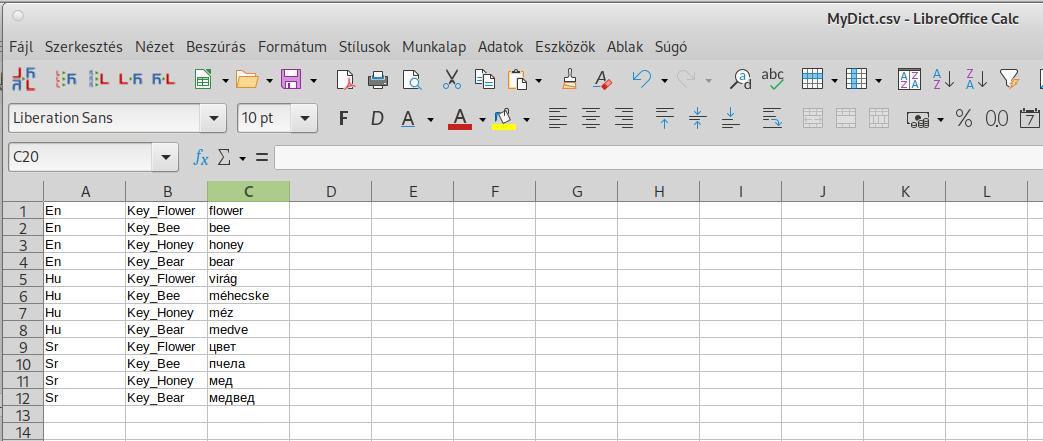Sort ascending A to Z
Image resolution: width=1043 pixels, height=441 pixels.
tap(943, 79)
